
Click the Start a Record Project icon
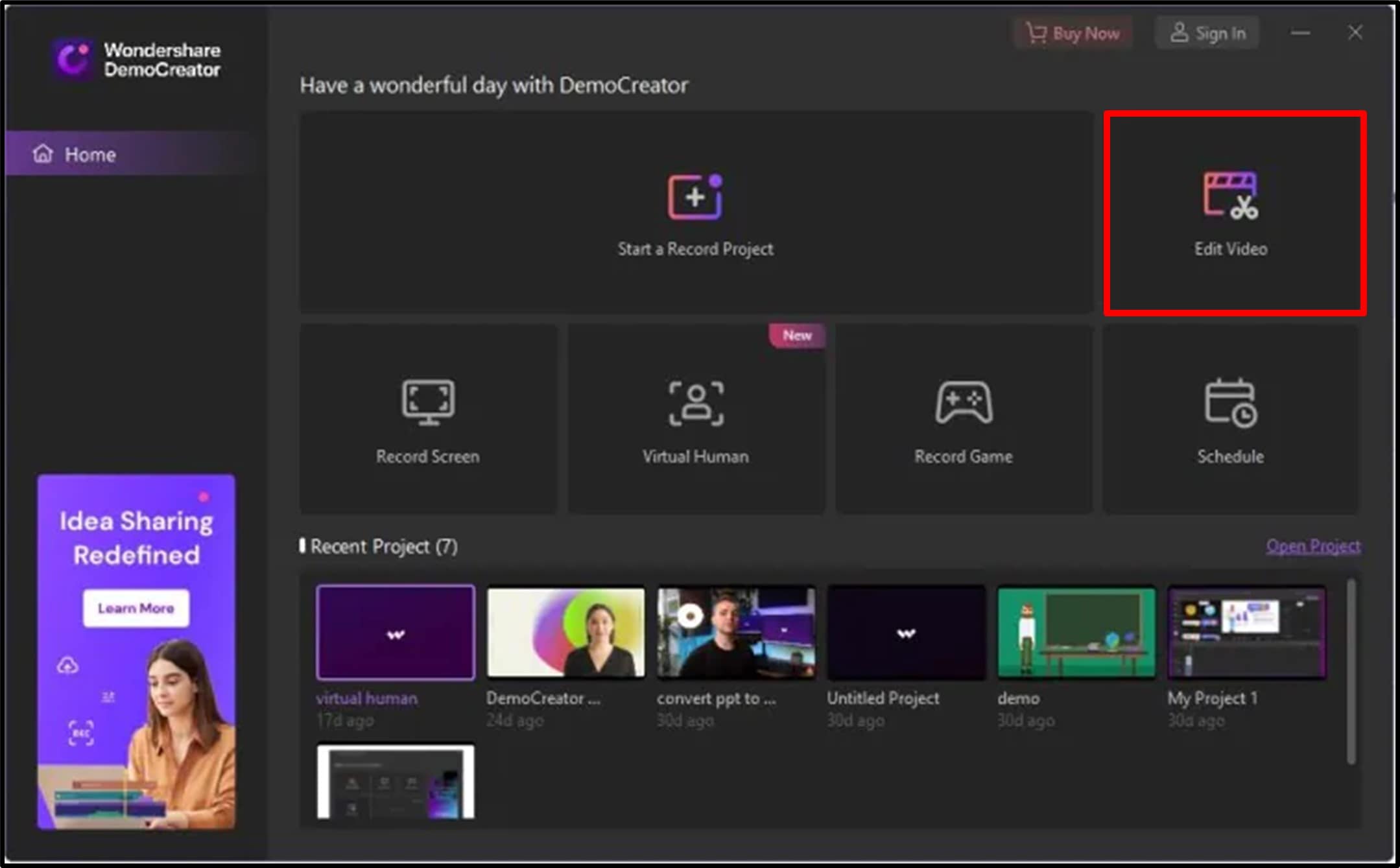(x=695, y=197)
